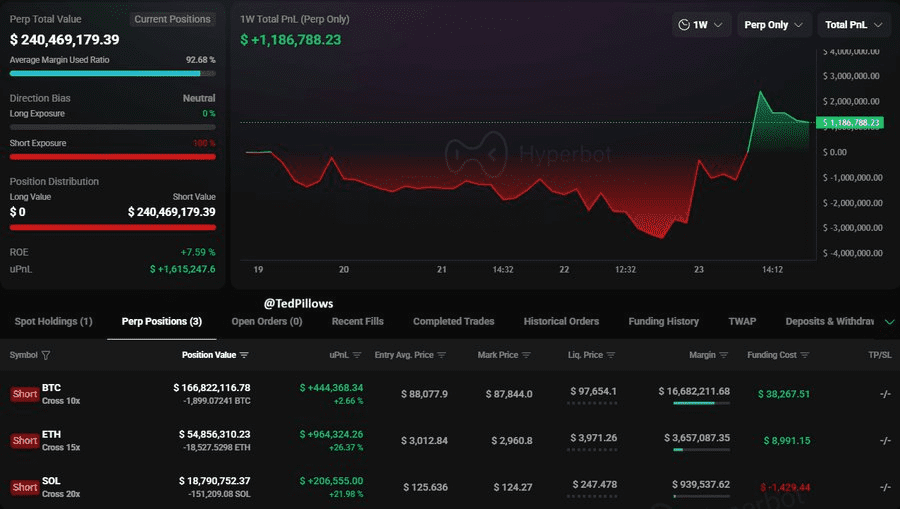Select the Completed Trades tab
This screenshot has width=900, height=509.
453,321
